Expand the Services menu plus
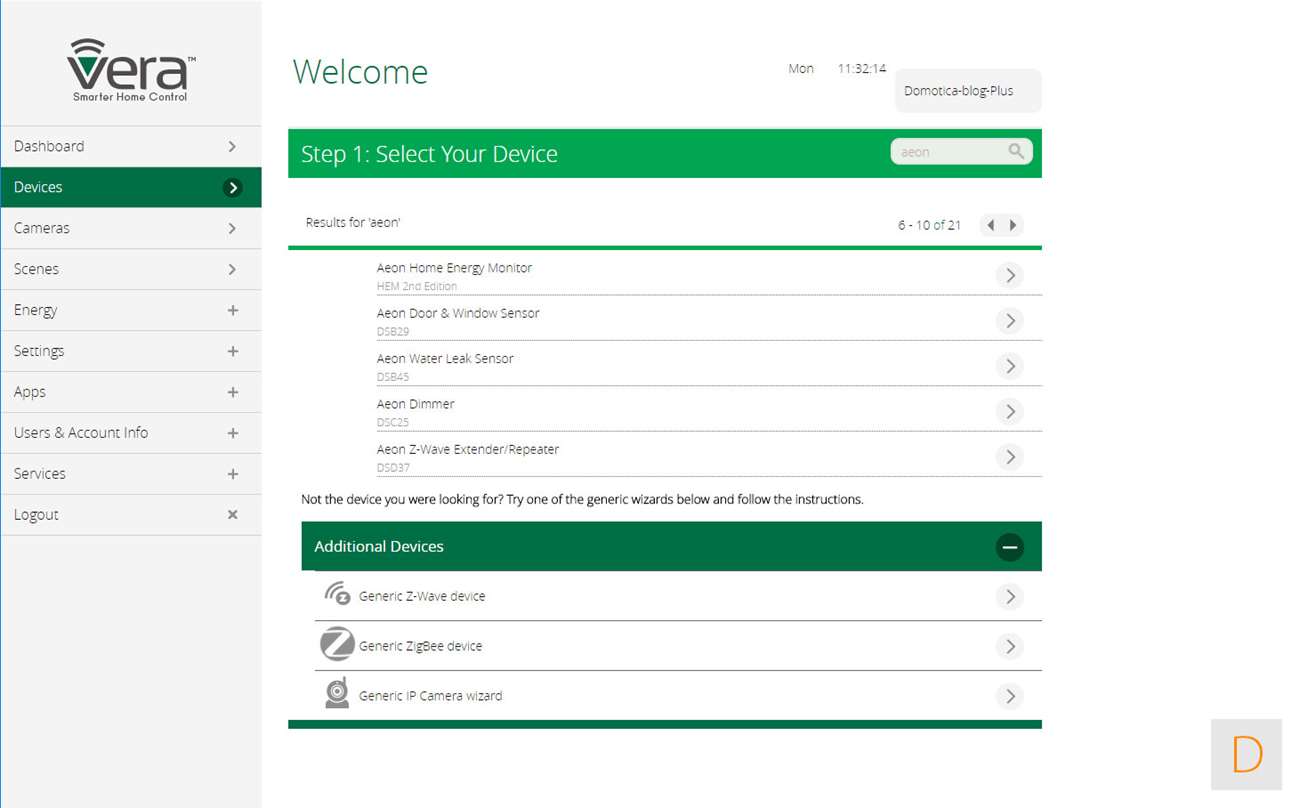This screenshot has width=1300, height=808. [233, 474]
